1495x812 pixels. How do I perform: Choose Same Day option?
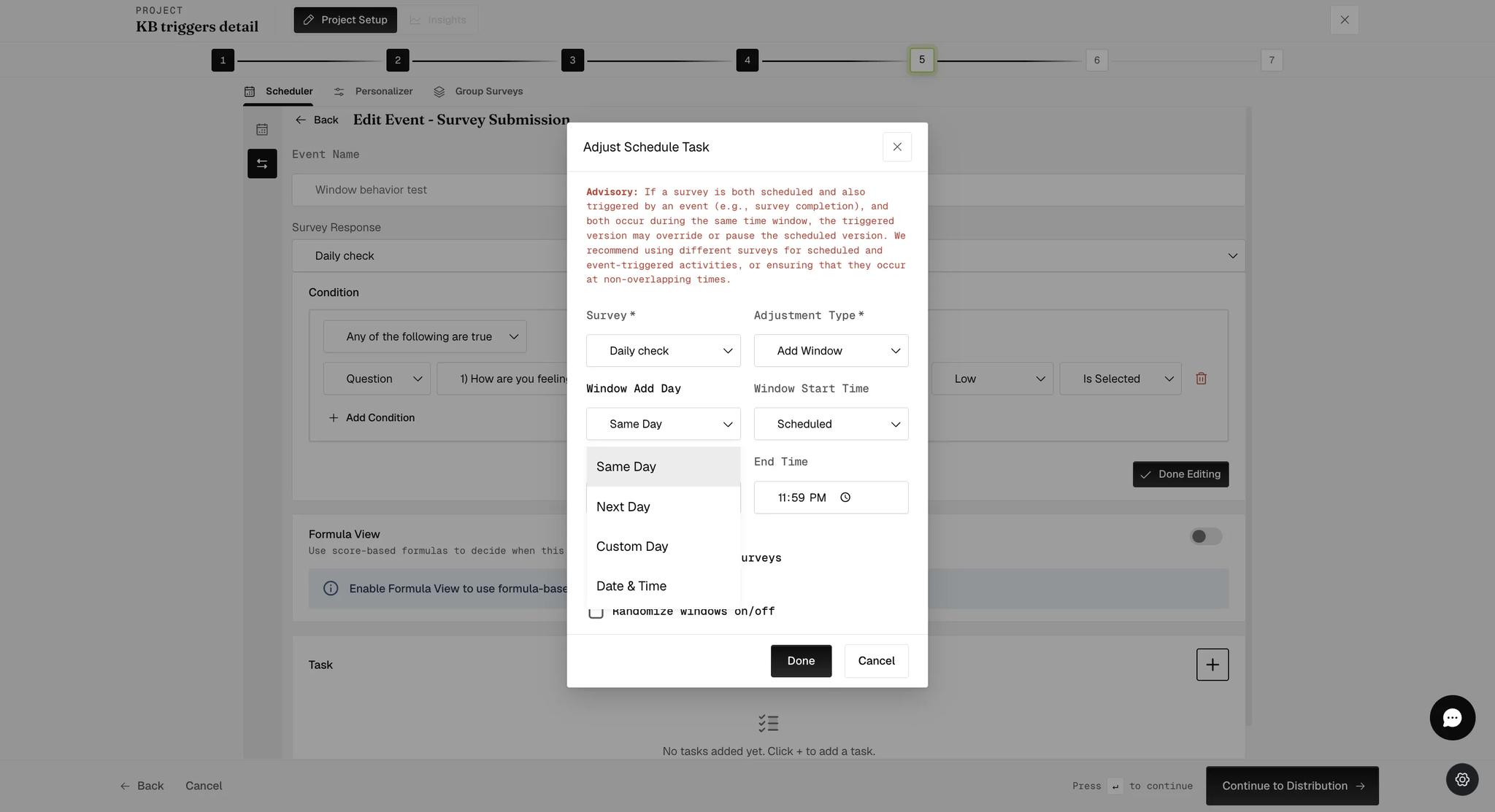(x=663, y=467)
